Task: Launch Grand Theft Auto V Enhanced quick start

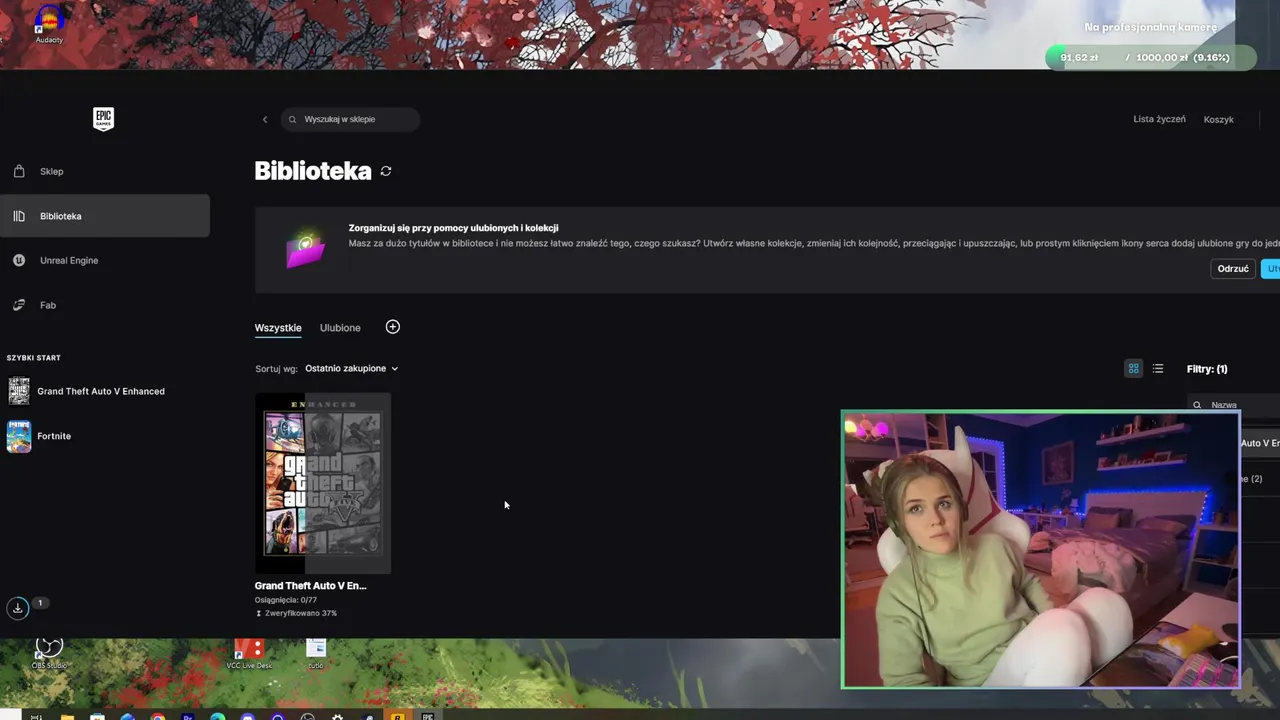Action: pos(100,391)
